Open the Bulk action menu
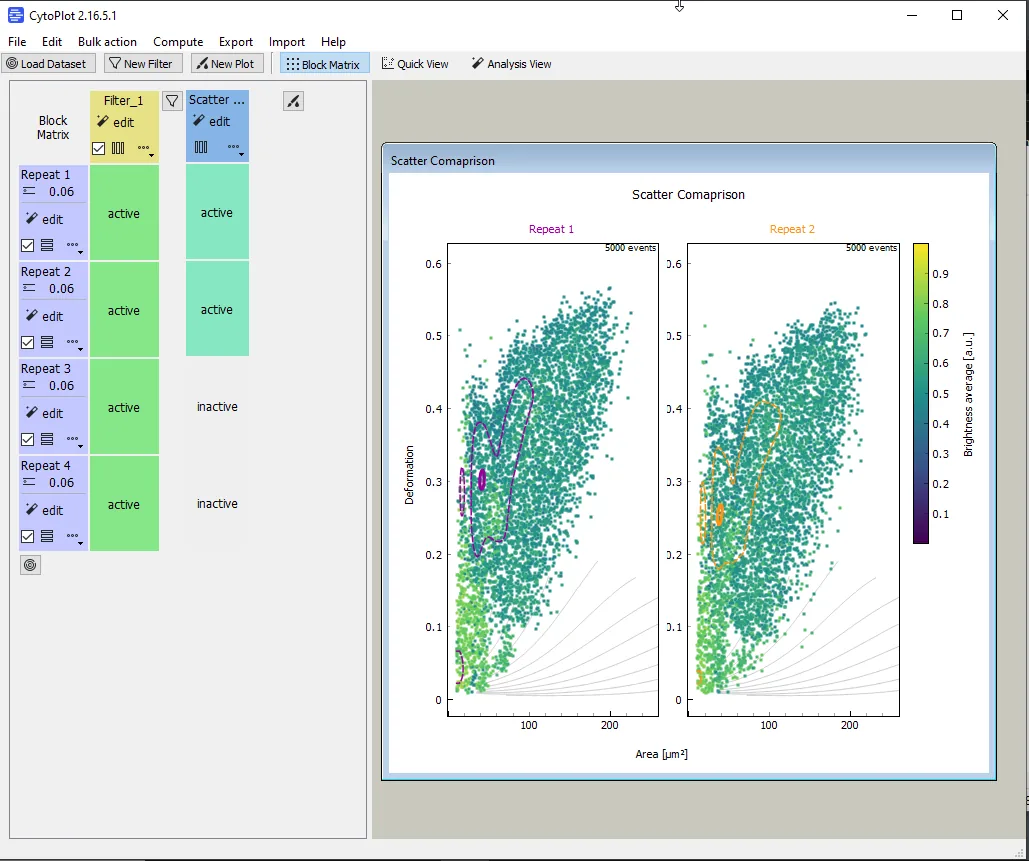The height and width of the screenshot is (861, 1029). pos(108,42)
